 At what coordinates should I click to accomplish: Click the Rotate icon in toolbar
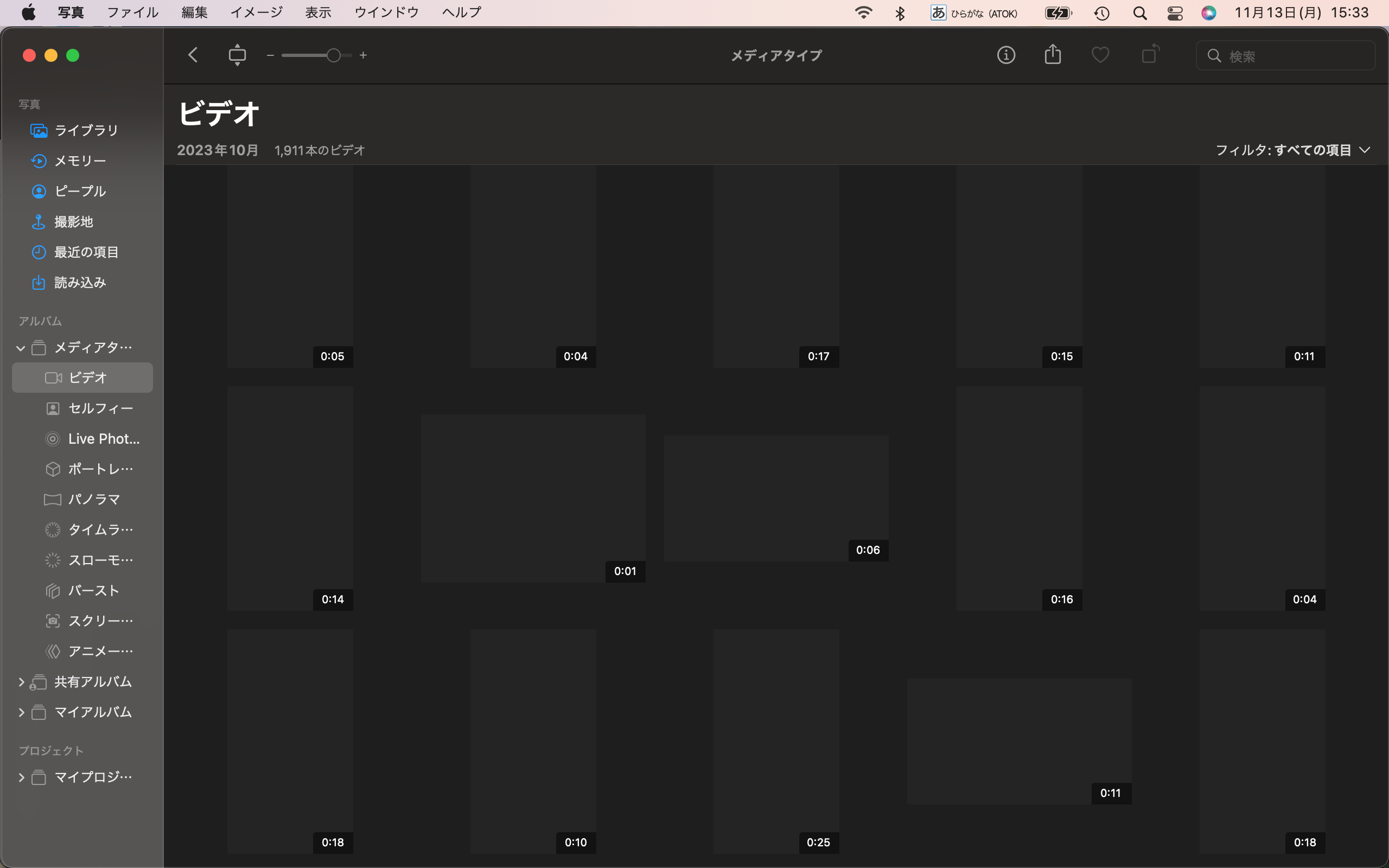(1150, 55)
